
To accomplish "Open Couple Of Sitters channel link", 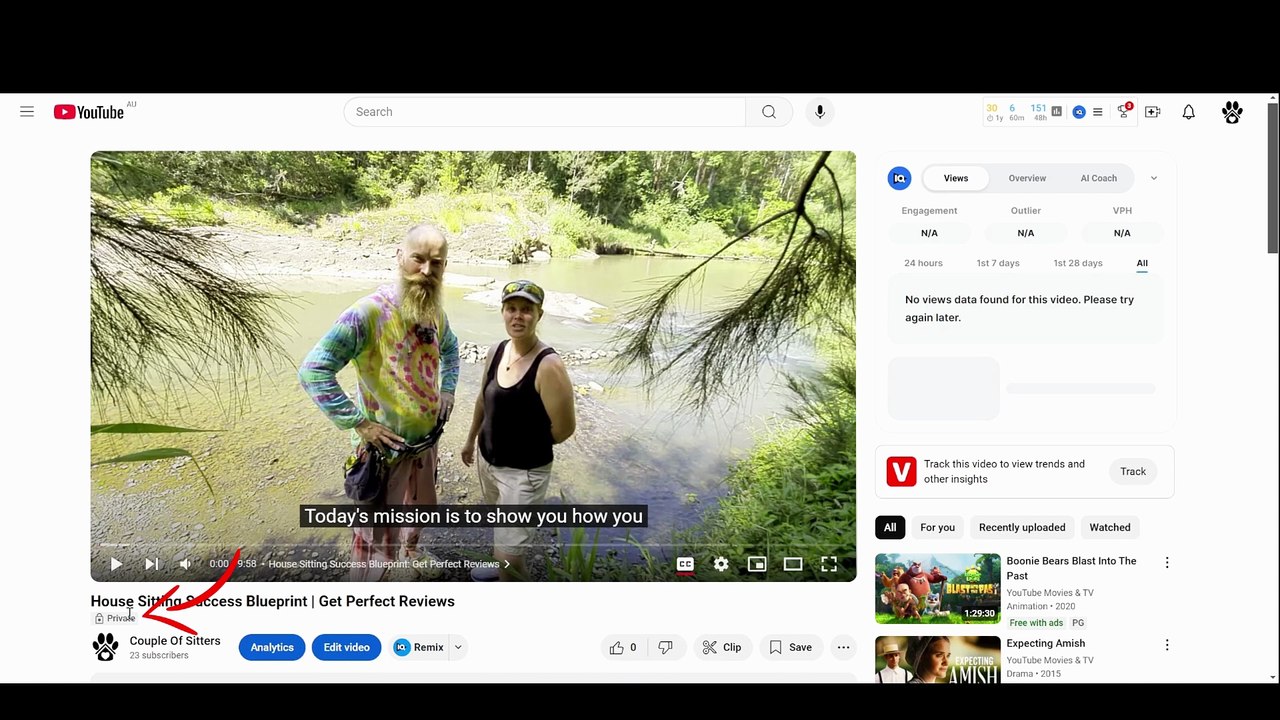I will tap(175, 641).
